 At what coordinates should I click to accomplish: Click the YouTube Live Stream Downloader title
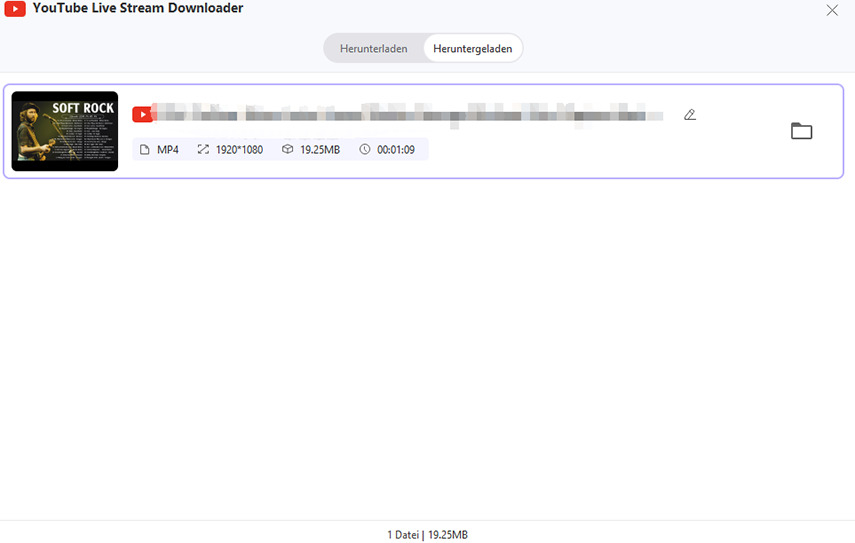138,8
